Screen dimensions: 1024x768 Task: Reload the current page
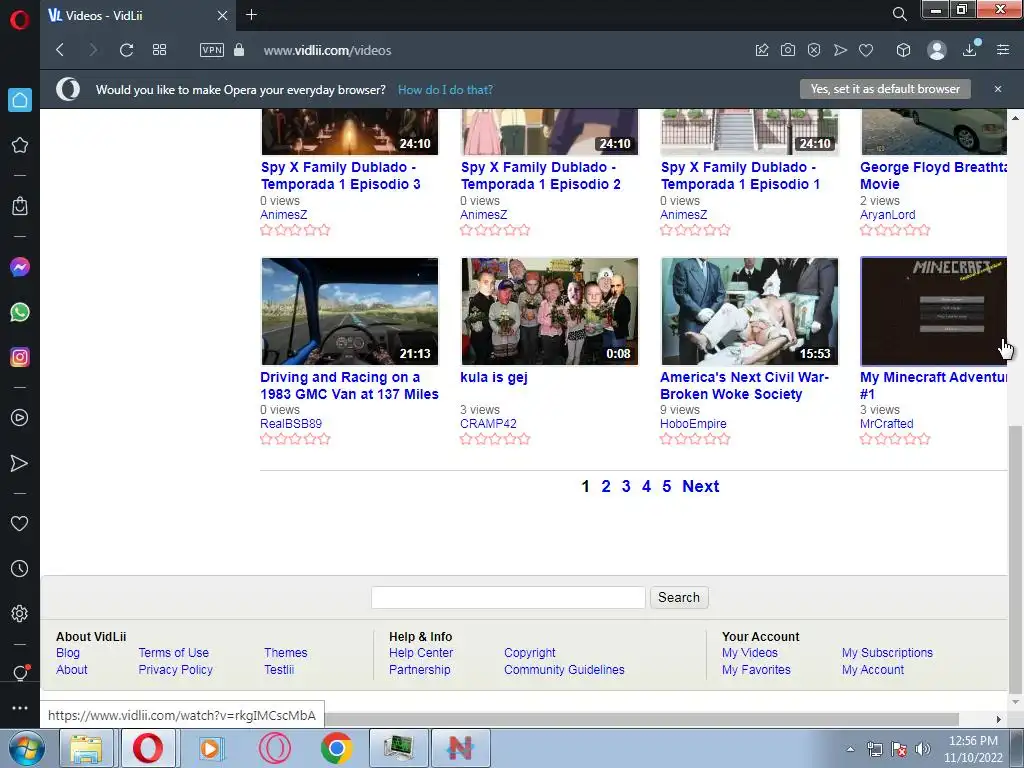(126, 50)
